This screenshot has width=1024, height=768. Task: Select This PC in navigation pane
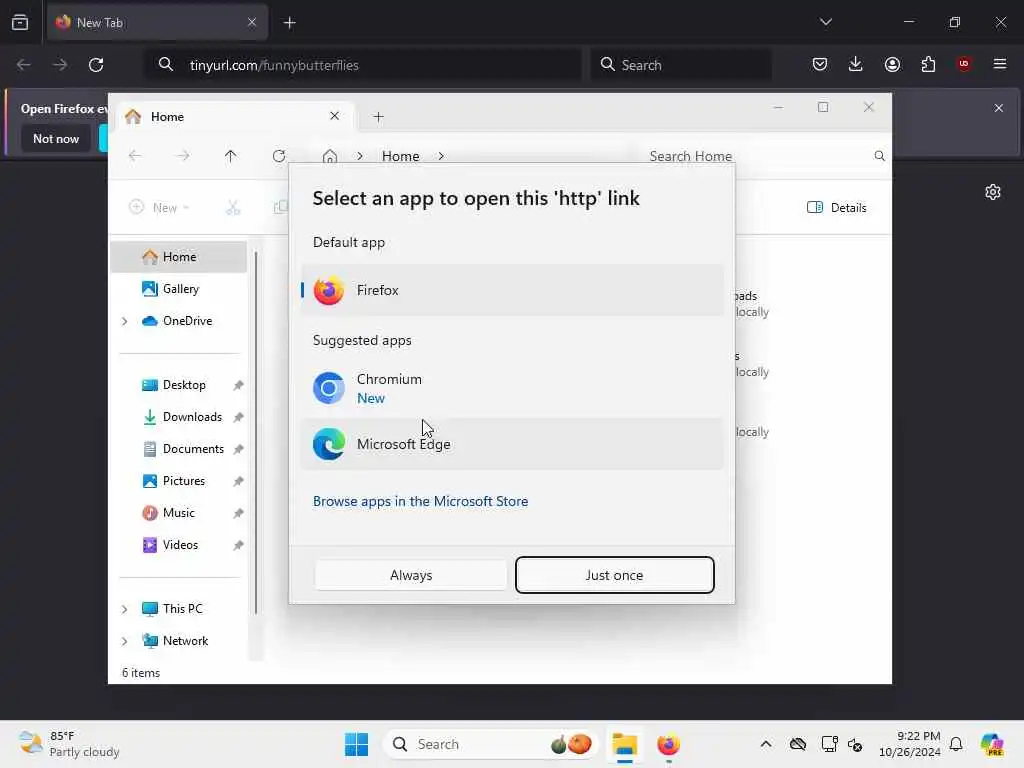179,609
